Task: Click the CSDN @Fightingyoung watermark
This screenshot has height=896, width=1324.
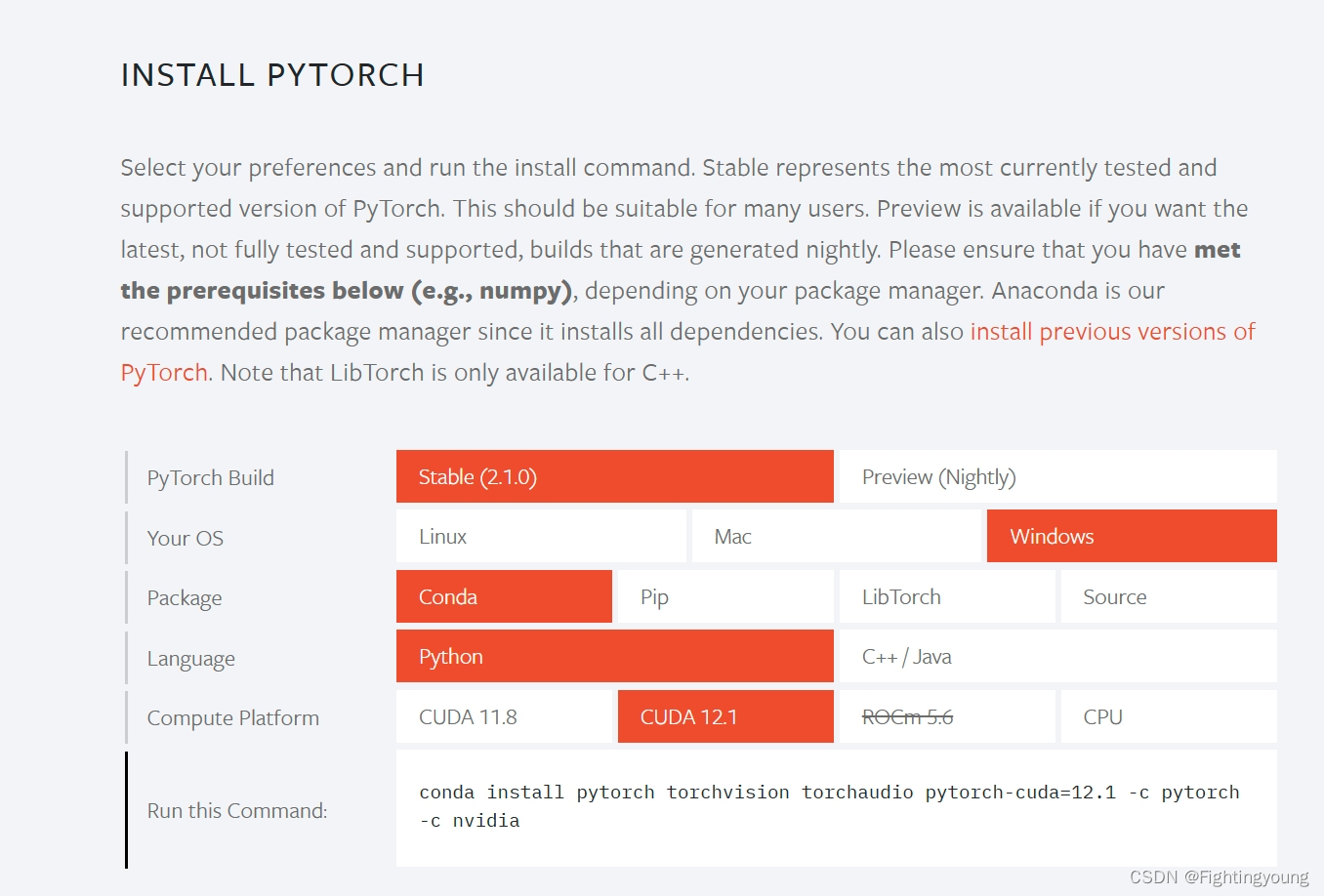Action: (1220, 876)
